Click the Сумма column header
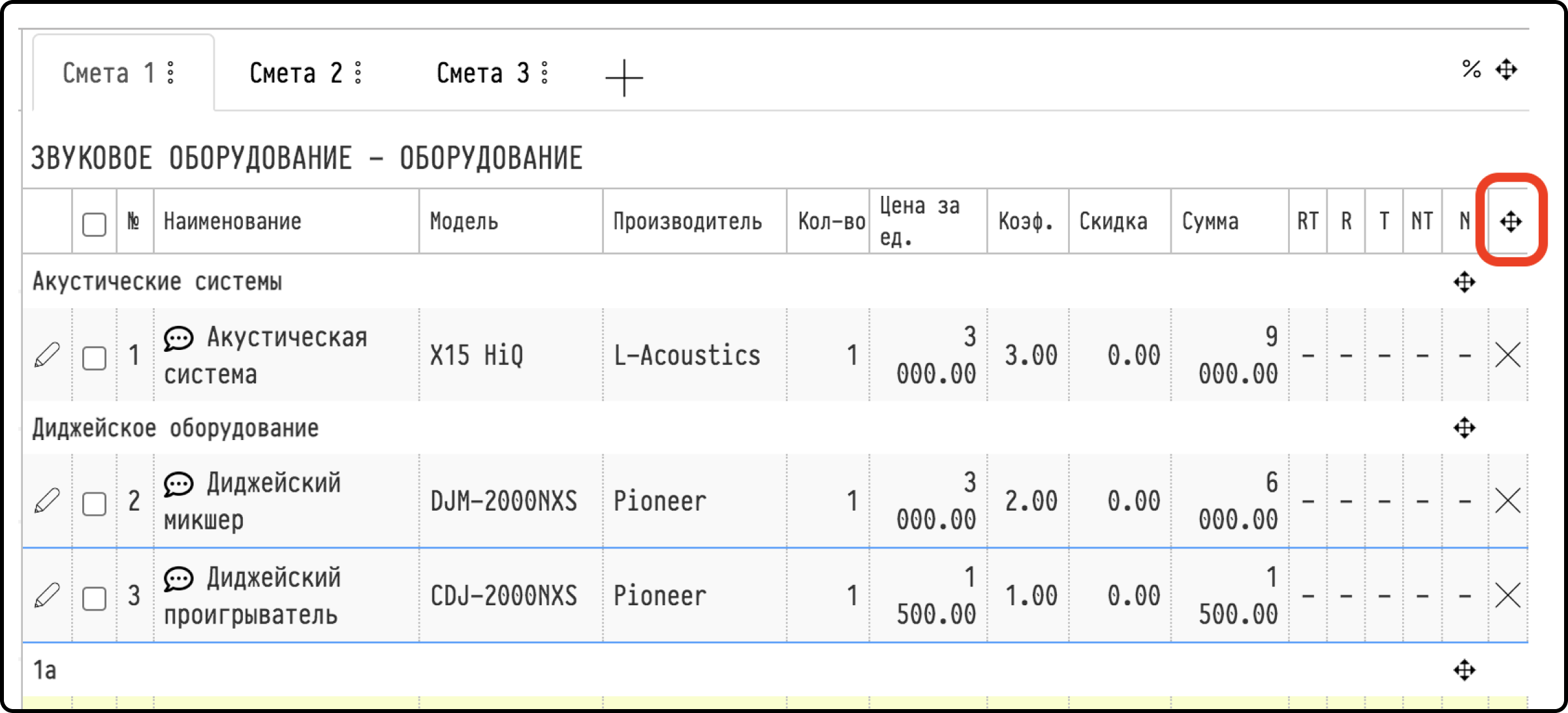Image resolution: width=1568 pixels, height=713 pixels. [1210, 222]
